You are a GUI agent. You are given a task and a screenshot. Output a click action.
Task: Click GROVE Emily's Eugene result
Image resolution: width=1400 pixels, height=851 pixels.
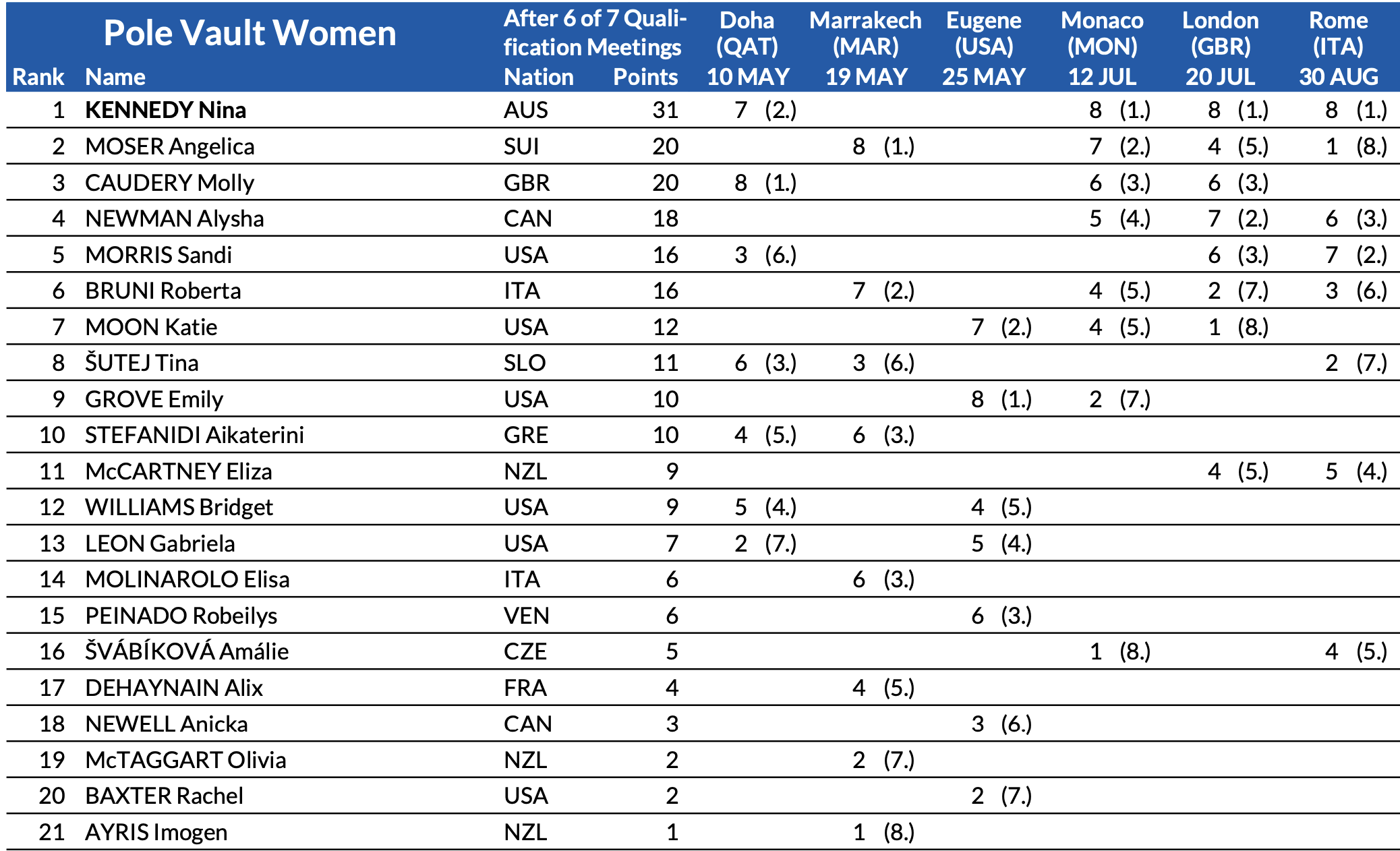pos(1001,399)
